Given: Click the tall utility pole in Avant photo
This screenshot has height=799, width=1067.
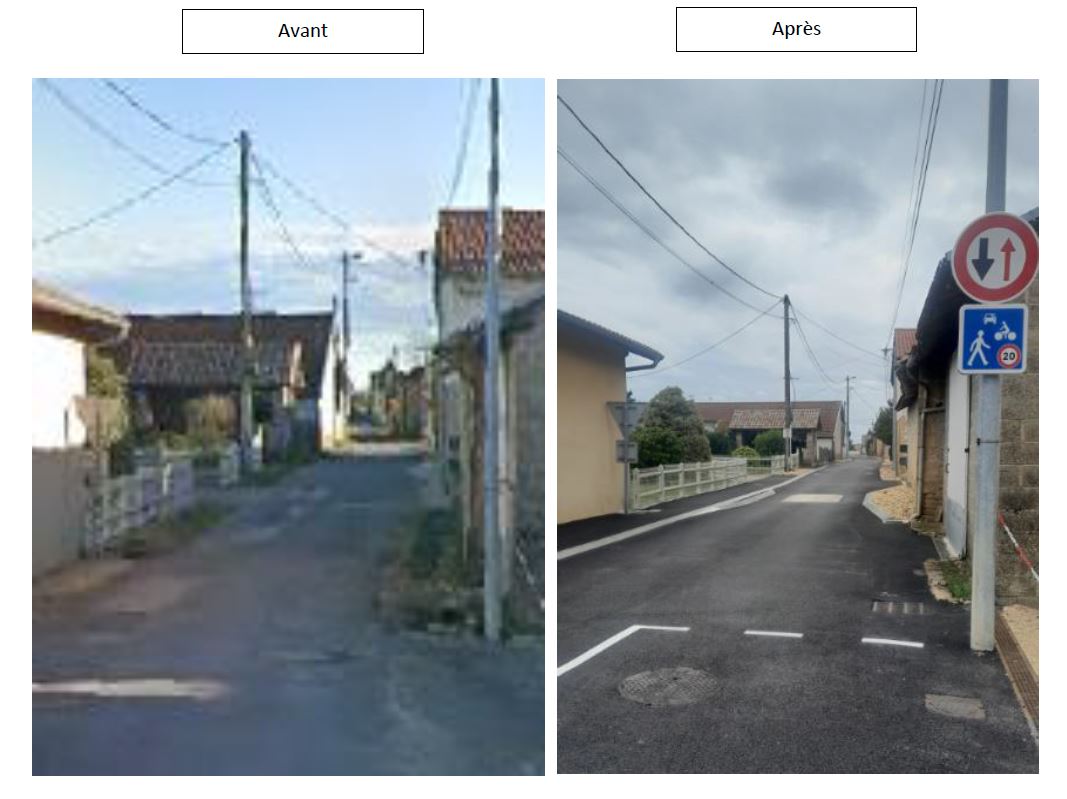Looking at the screenshot, I should pos(493,359).
